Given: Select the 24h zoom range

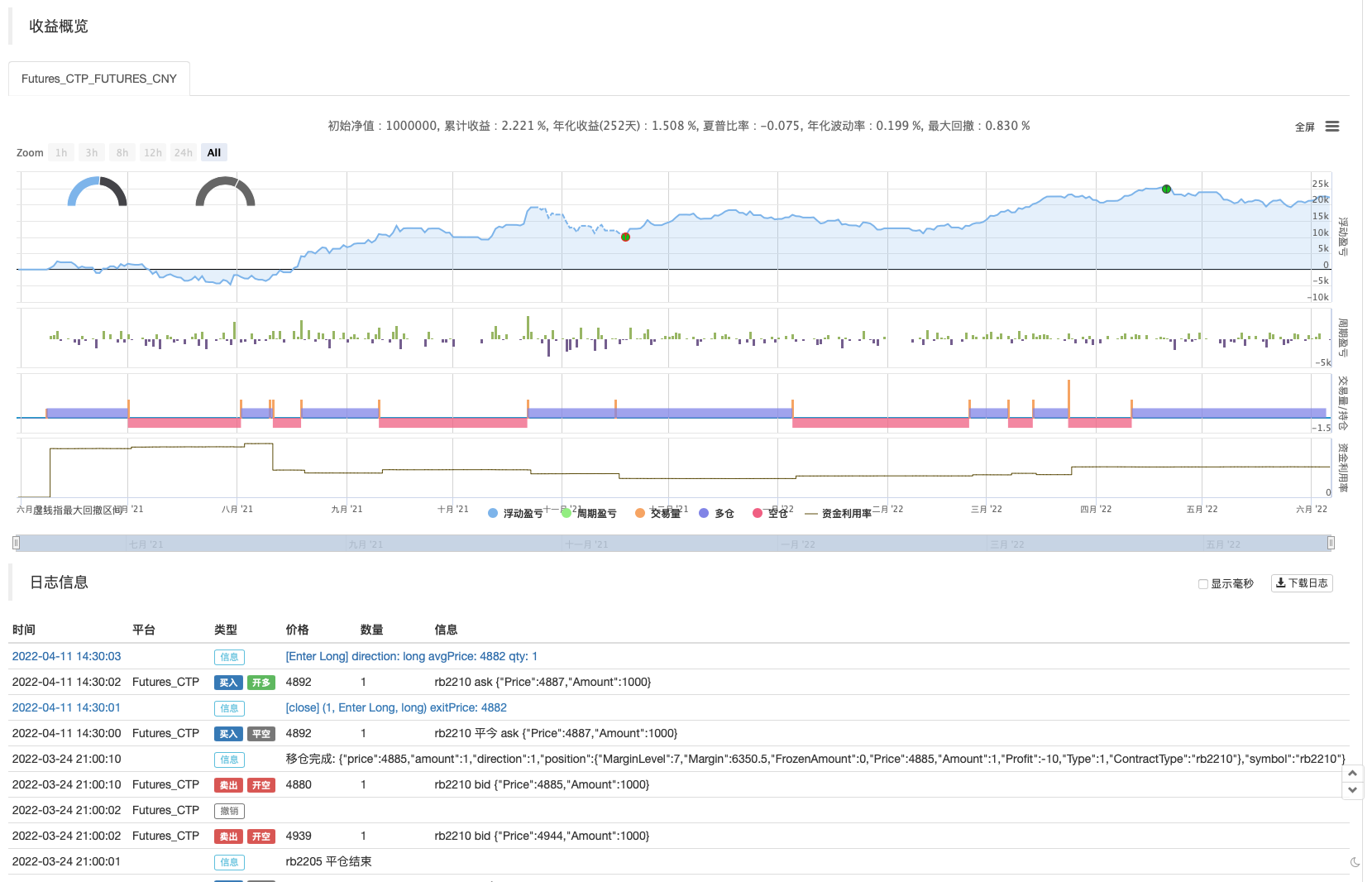Looking at the screenshot, I should click(x=184, y=152).
